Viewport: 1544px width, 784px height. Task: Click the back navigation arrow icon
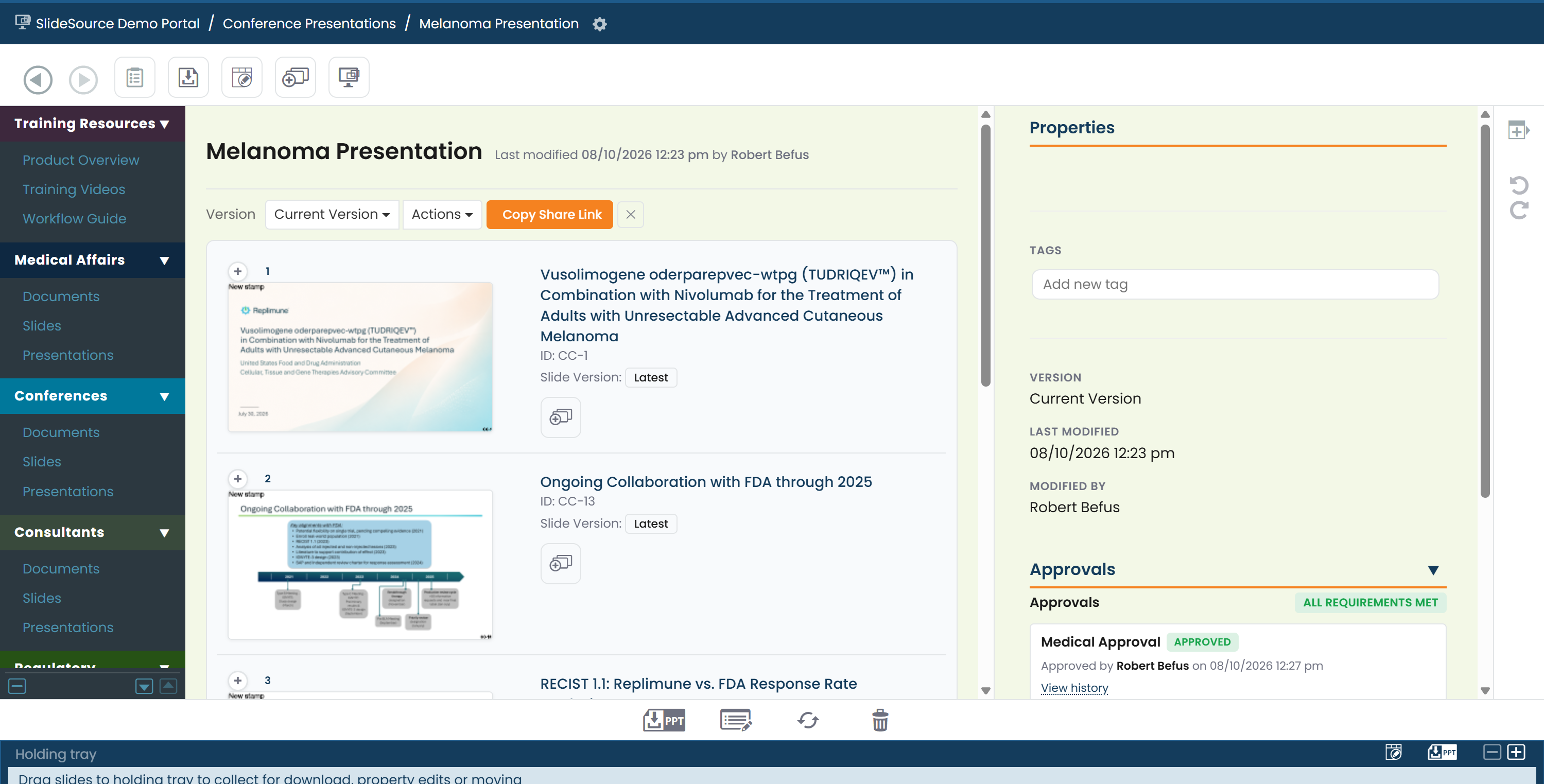click(38, 79)
